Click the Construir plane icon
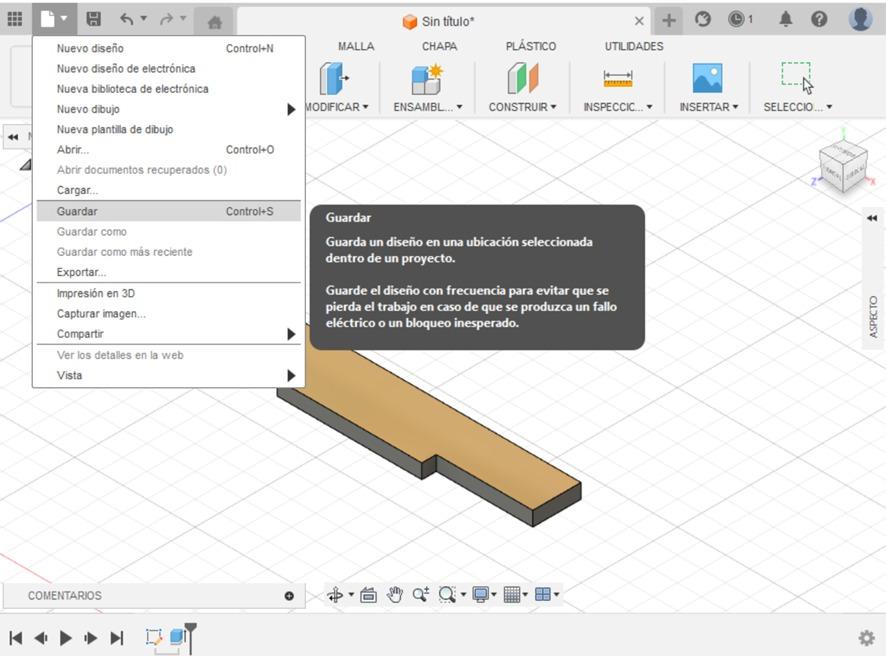886x656 pixels. point(523,79)
